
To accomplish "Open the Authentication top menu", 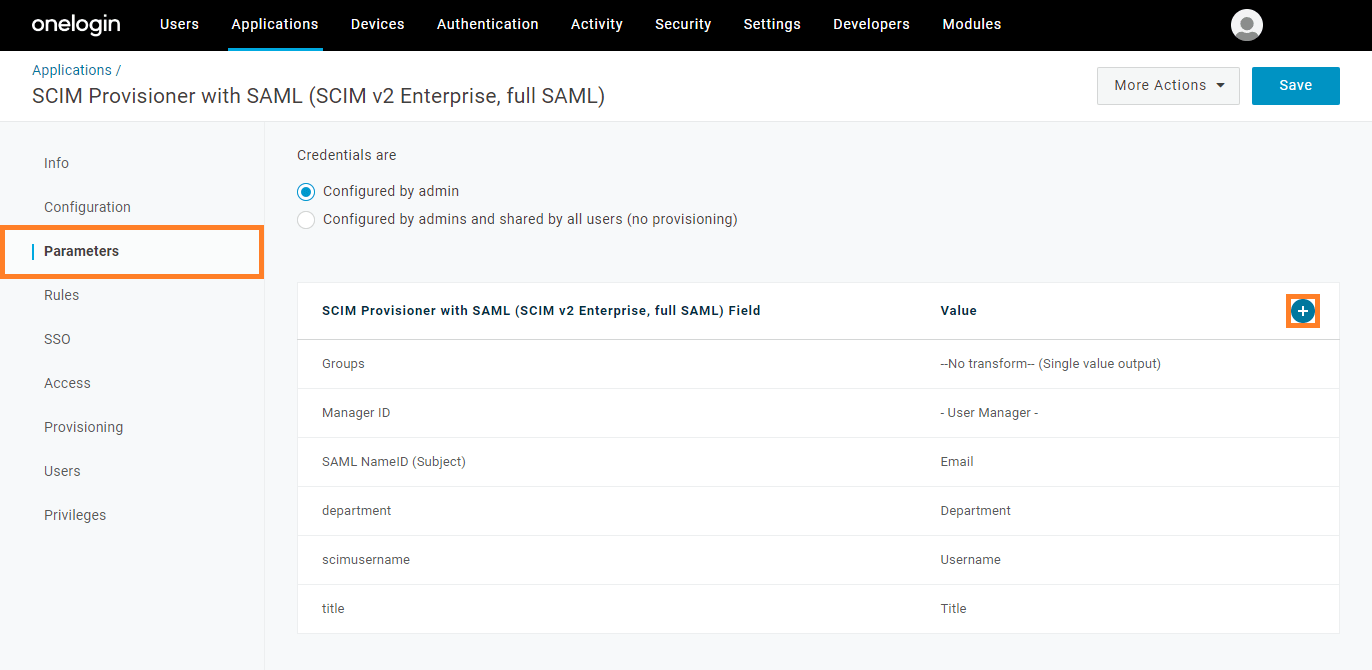I will (x=488, y=24).
